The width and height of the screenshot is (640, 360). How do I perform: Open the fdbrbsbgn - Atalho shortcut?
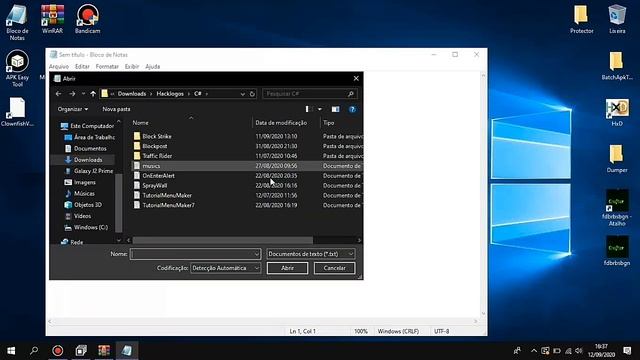point(617,208)
